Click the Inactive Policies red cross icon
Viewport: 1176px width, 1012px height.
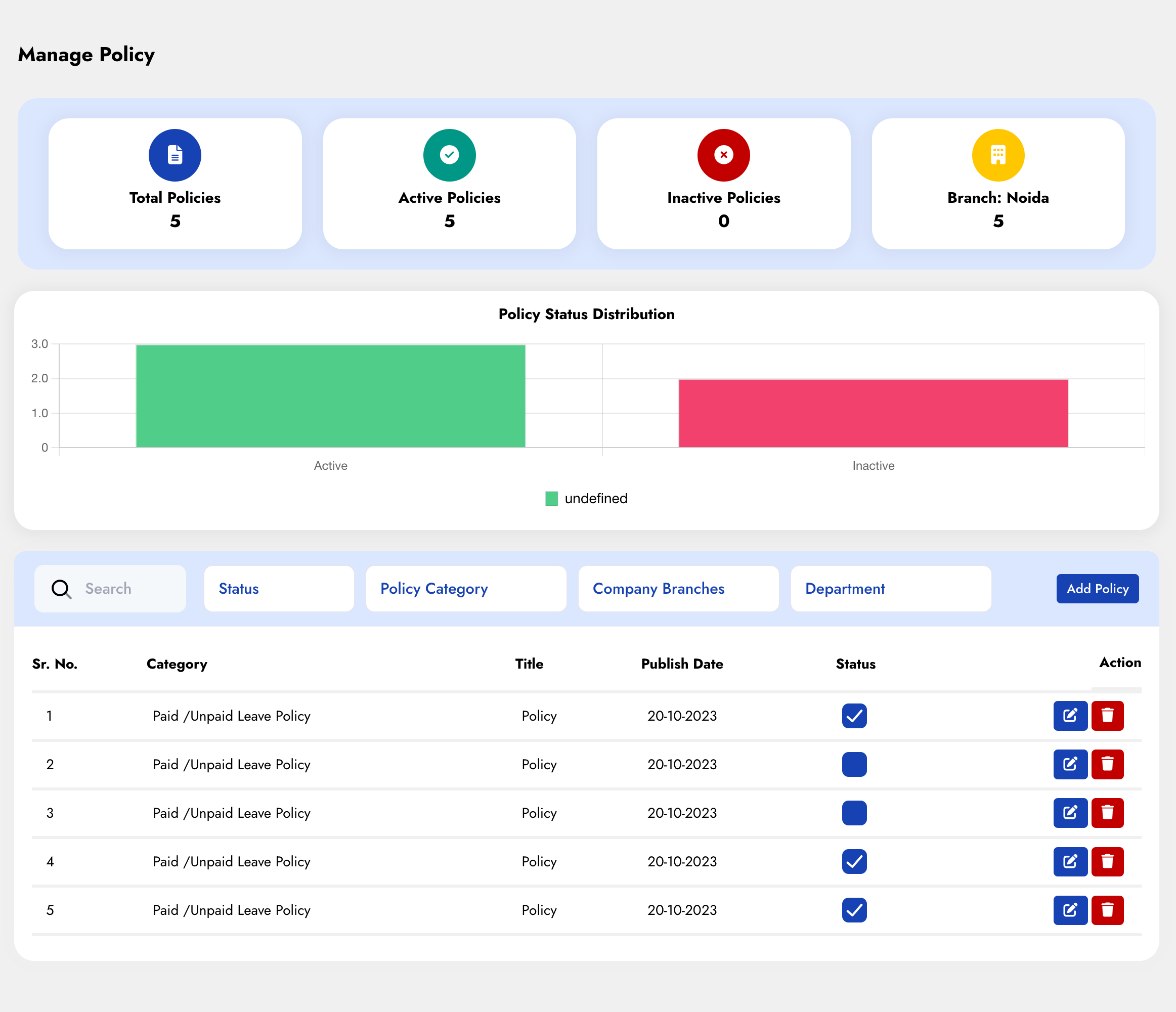coord(723,155)
